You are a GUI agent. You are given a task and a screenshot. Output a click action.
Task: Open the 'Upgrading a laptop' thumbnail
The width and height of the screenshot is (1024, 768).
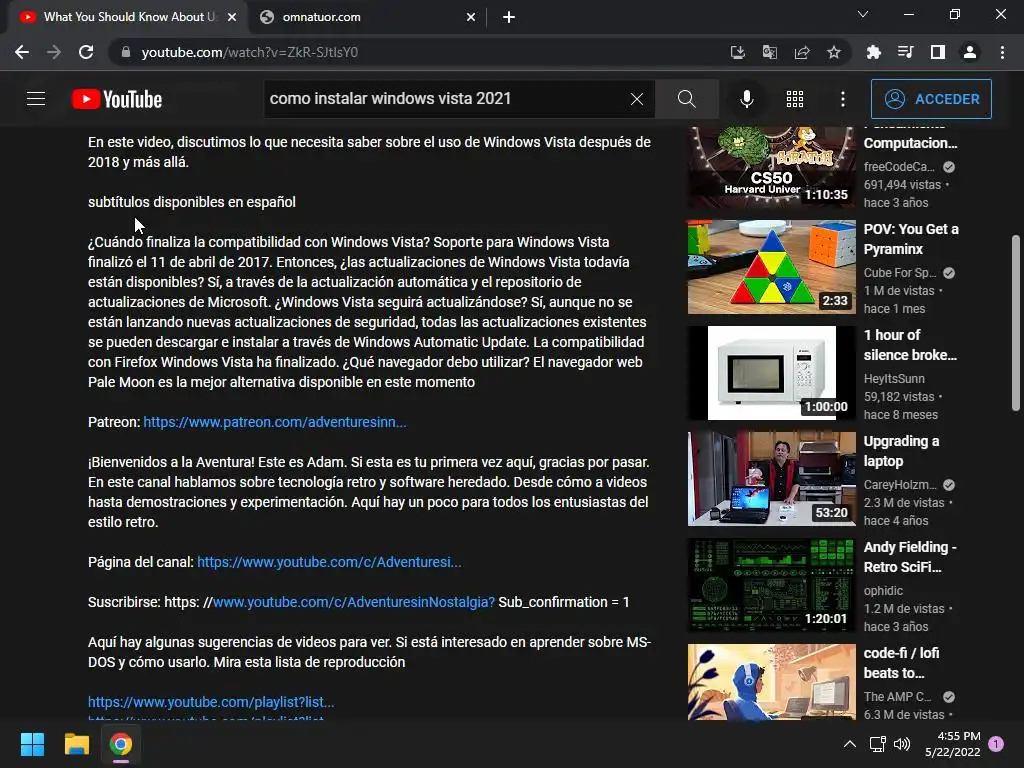pos(771,479)
